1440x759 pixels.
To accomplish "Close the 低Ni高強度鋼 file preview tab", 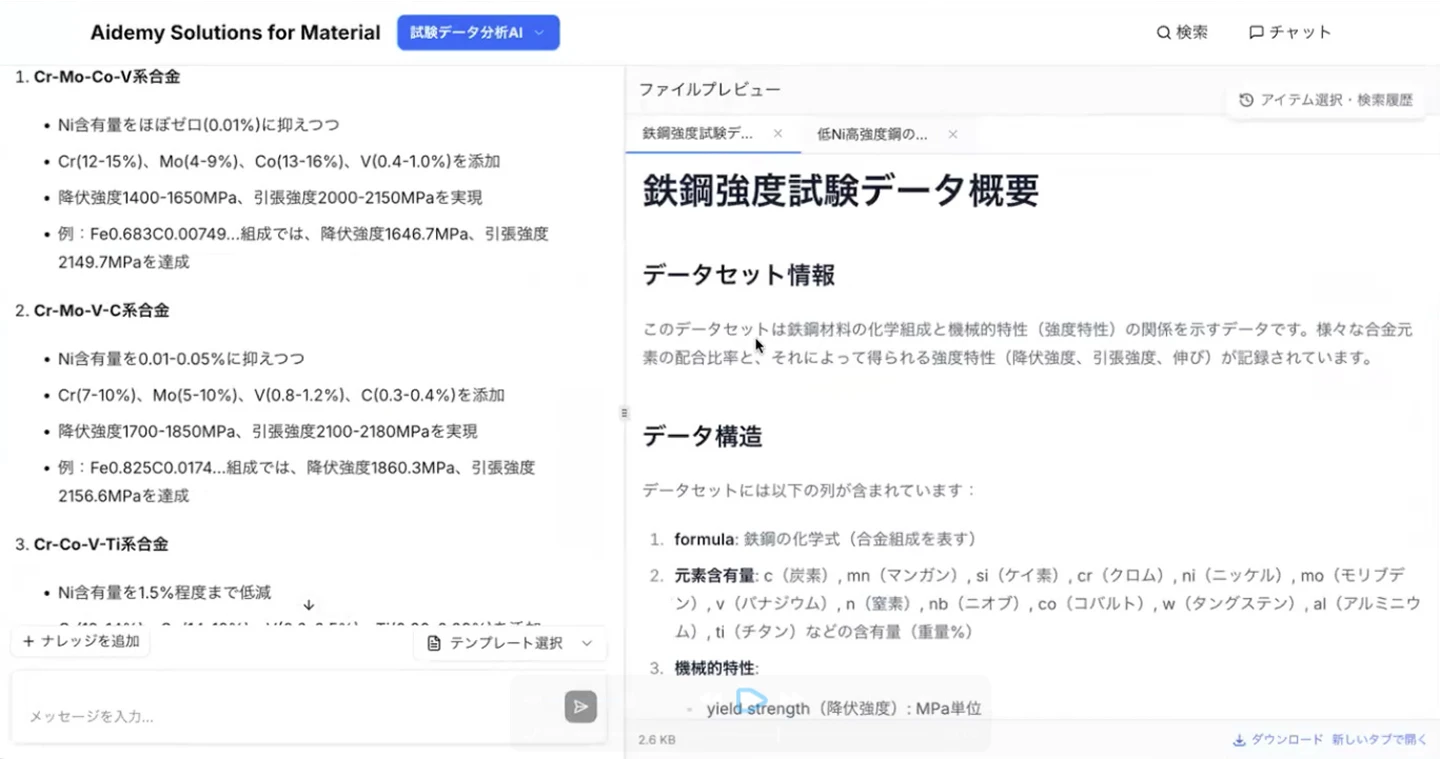I will 953,133.
